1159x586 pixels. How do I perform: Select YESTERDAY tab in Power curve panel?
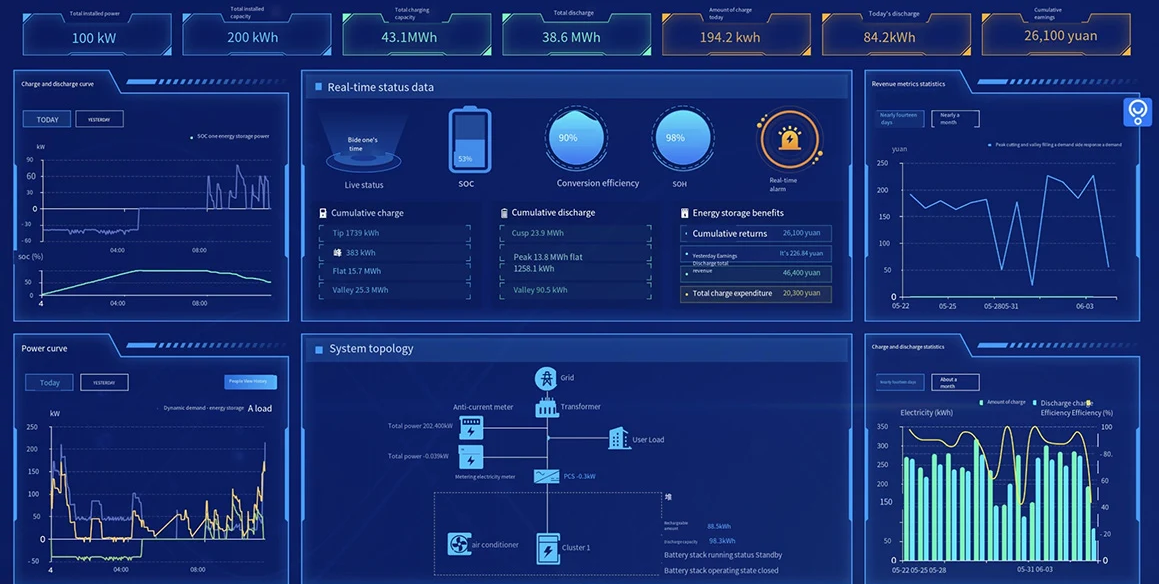(x=104, y=383)
